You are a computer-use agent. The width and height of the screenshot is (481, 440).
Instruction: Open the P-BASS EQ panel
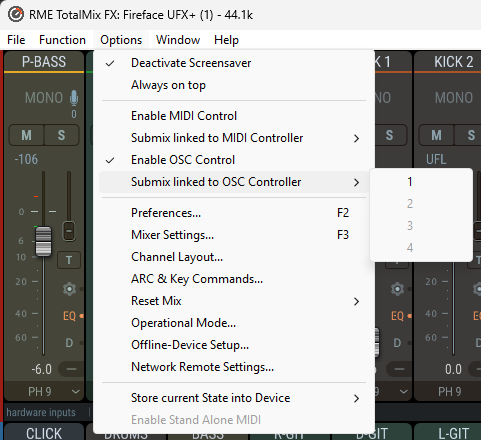69,316
